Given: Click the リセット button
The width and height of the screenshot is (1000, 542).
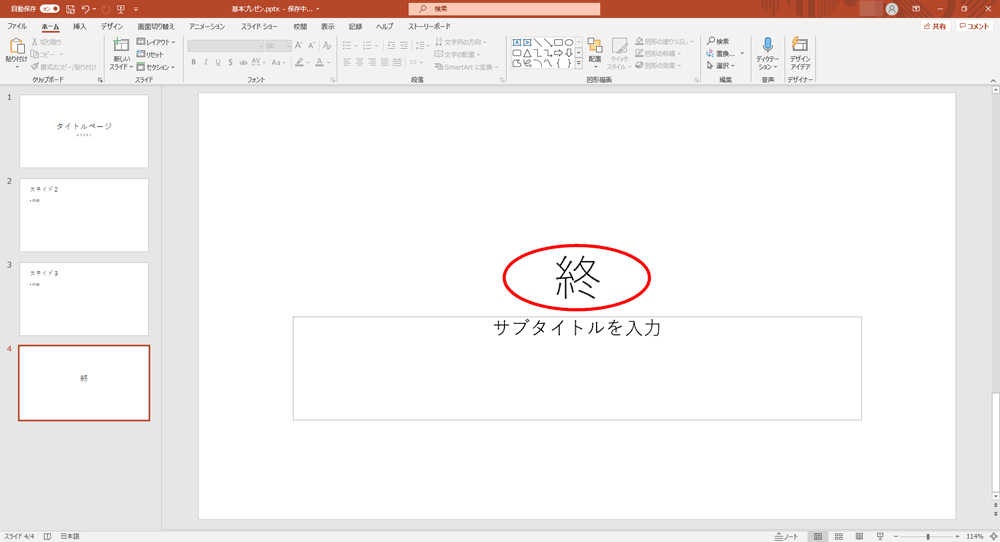Looking at the screenshot, I should 151,54.
